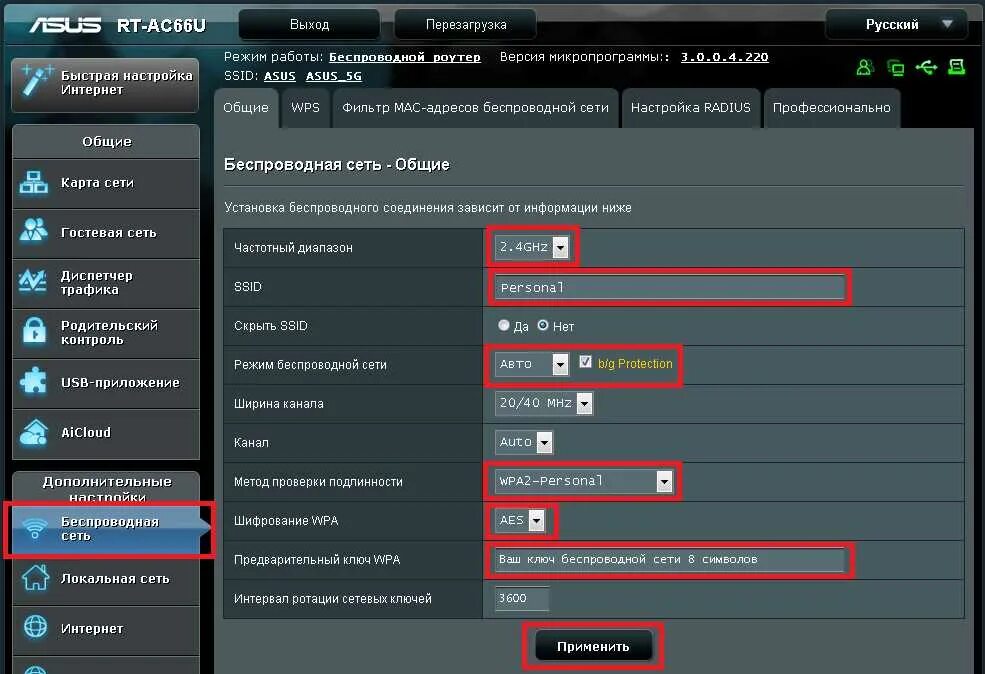This screenshot has height=674, width=985.
Task: Click the 'Беспроводной роутер' mode link
Action: [405, 57]
